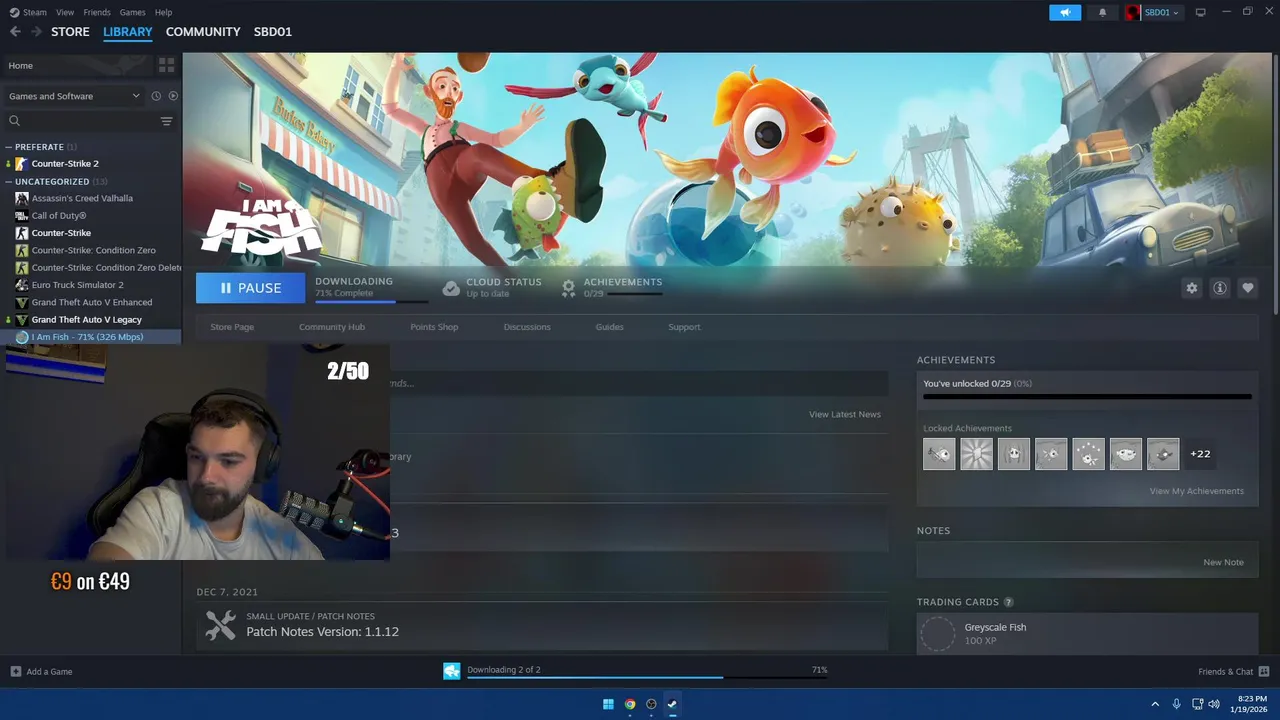Click the download fish thumbnail in bottom bar
Image resolution: width=1280 pixels, height=720 pixels.
452,671
